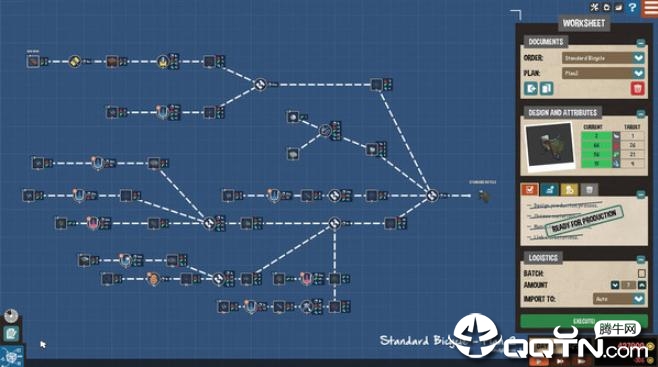Decrease the Amount value
Viewport: 658px width, 367px height.
[615, 285]
